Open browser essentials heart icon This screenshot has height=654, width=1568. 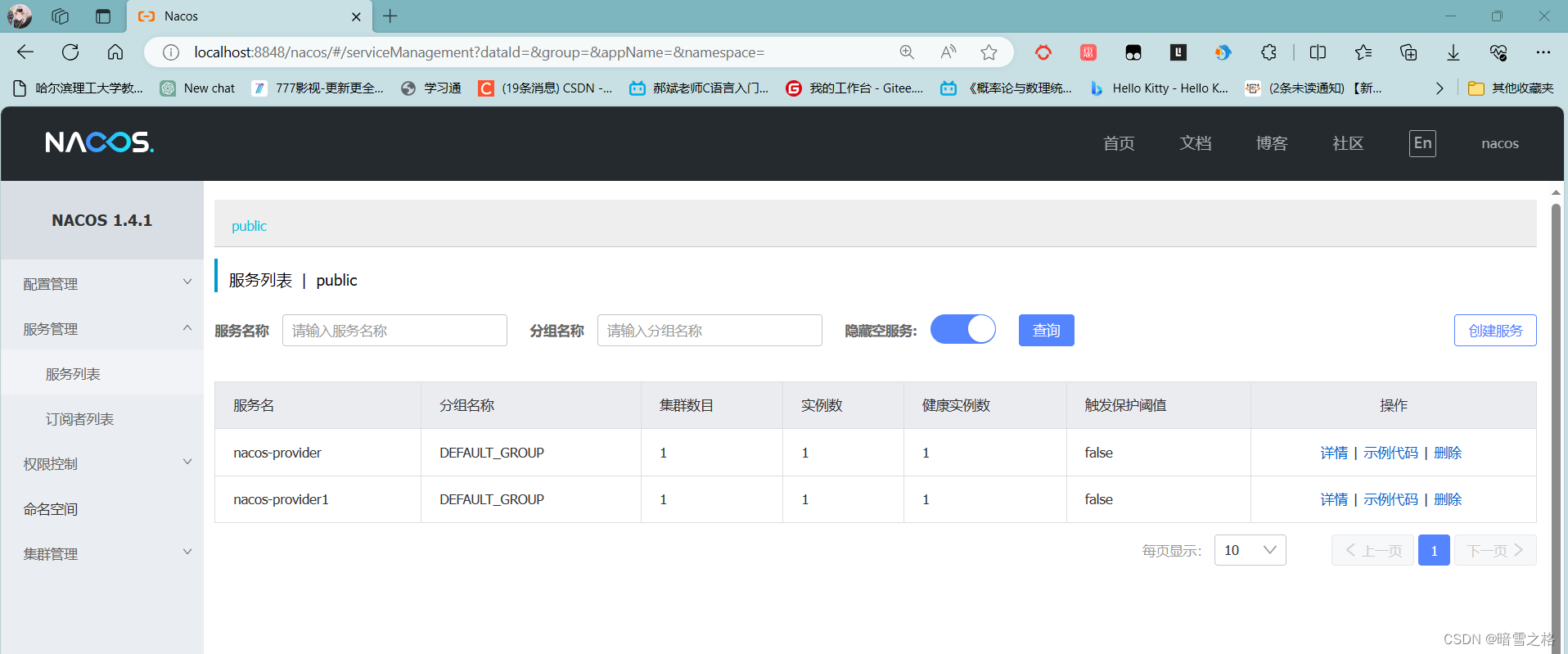click(1498, 52)
